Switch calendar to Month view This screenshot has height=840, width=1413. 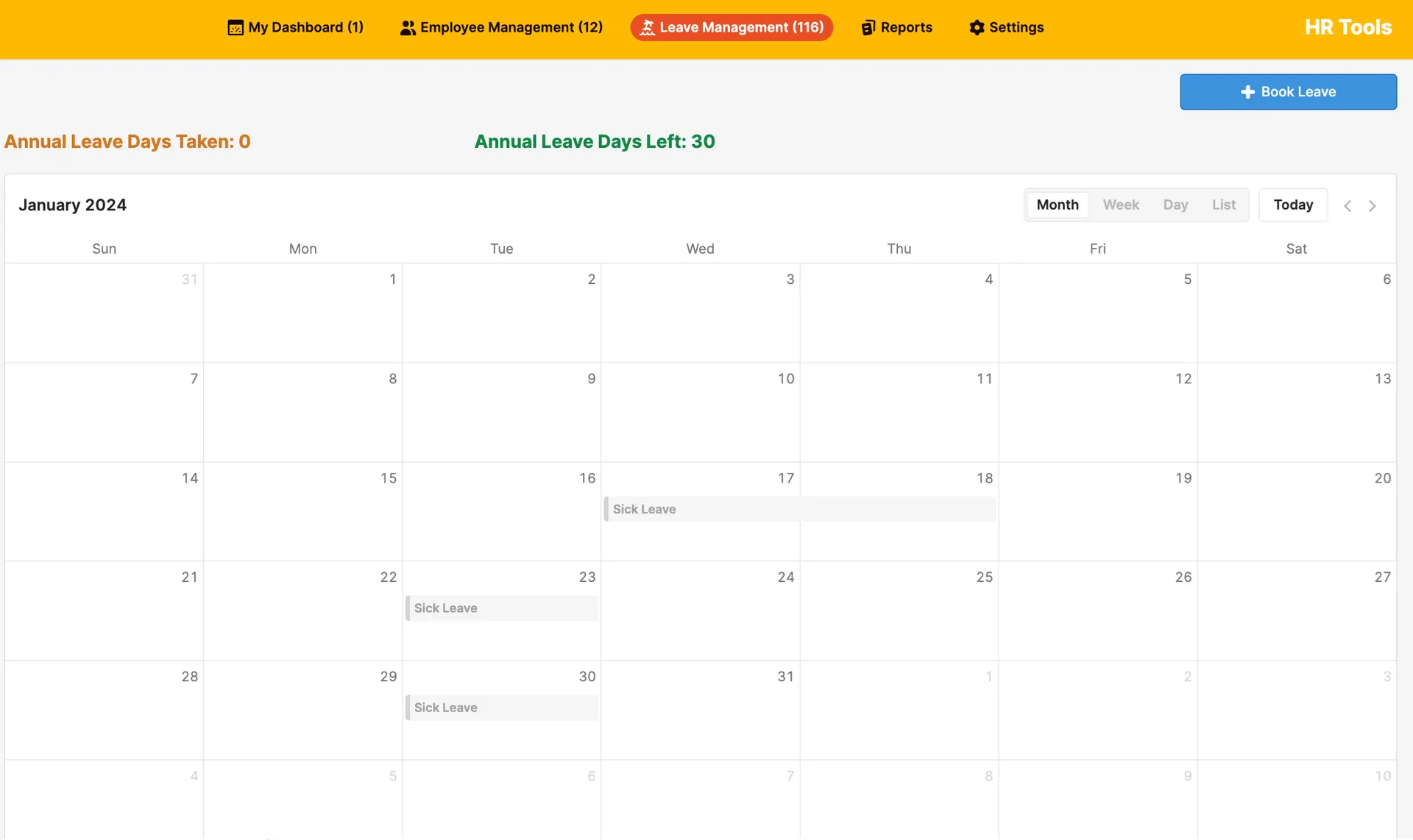click(1058, 205)
